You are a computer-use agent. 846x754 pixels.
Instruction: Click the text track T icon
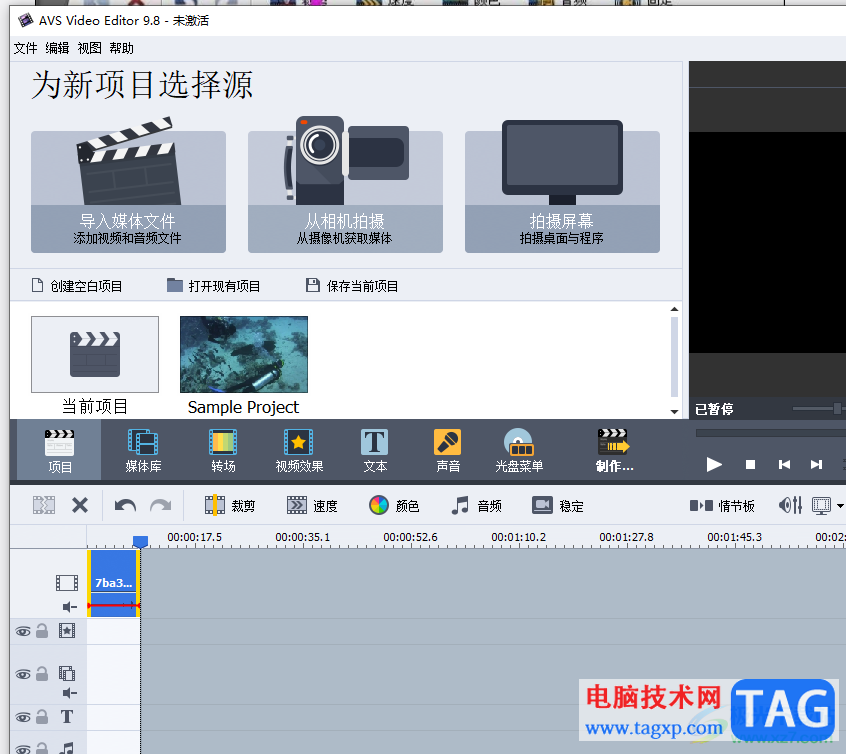[67, 717]
